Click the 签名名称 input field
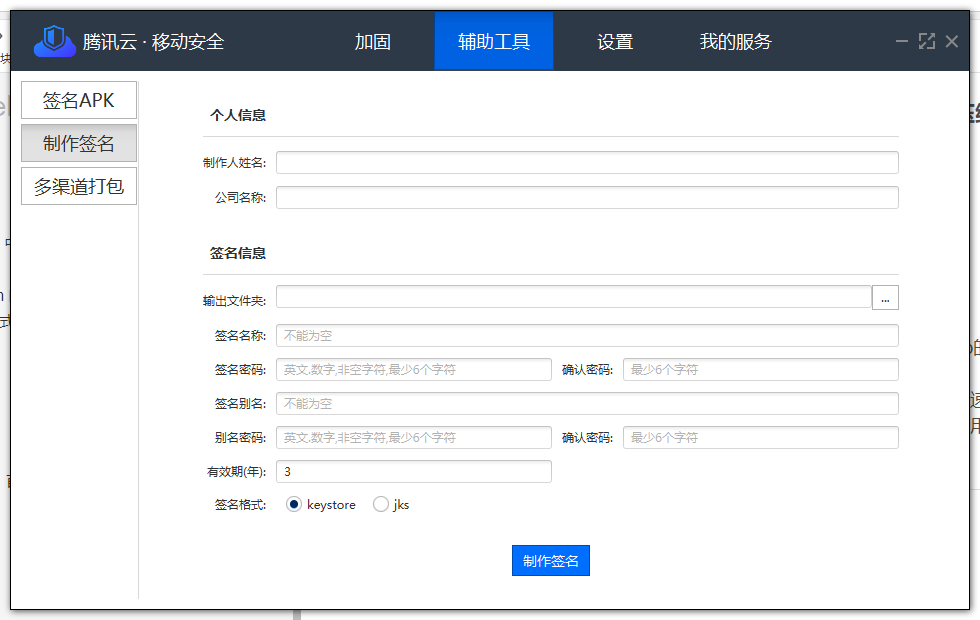The height and width of the screenshot is (620, 980). point(588,336)
